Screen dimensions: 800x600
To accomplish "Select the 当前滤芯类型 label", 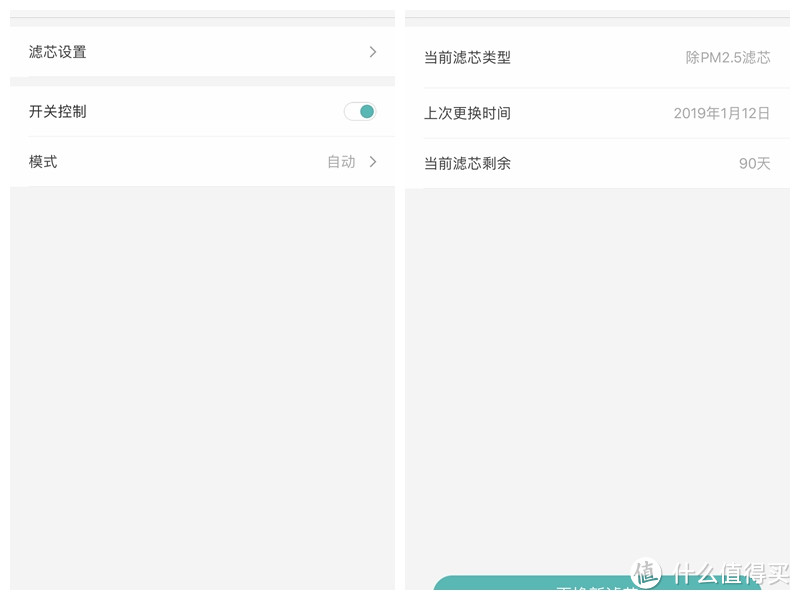I will pos(467,58).
